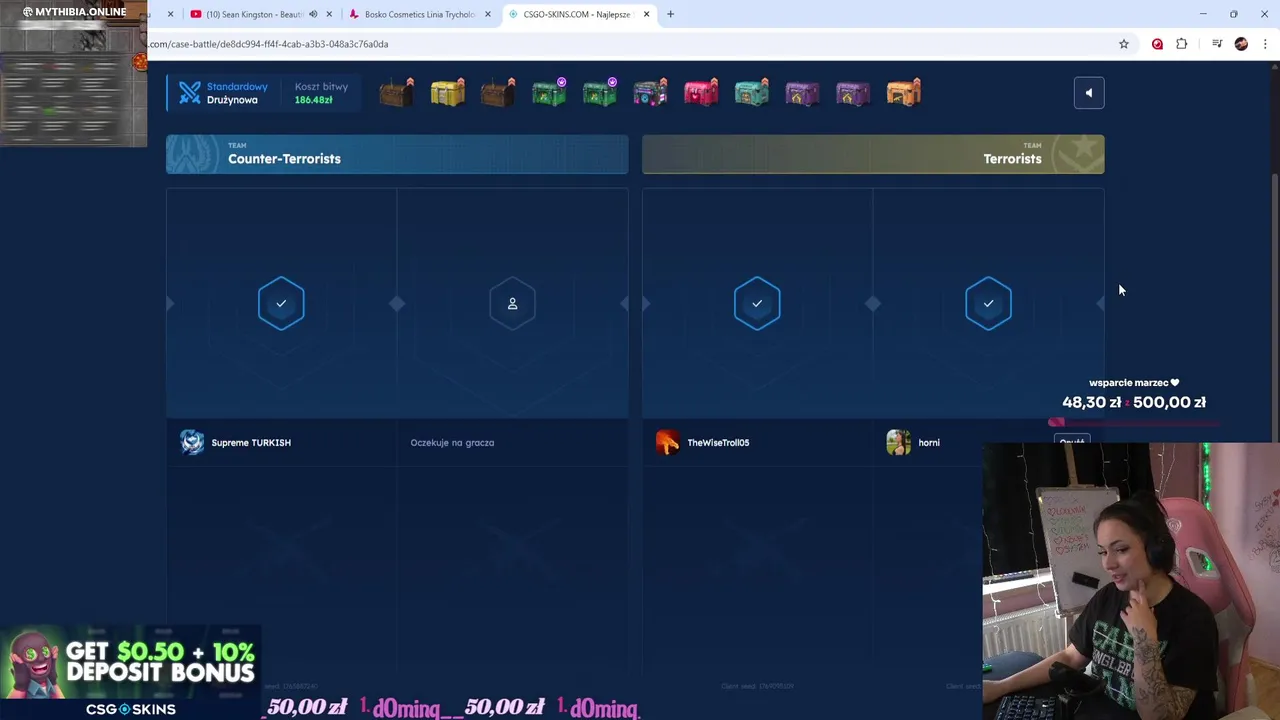Click the red extension icon in toolbar
This screenshot has height=720, width=1280.
click(1157, 44)
